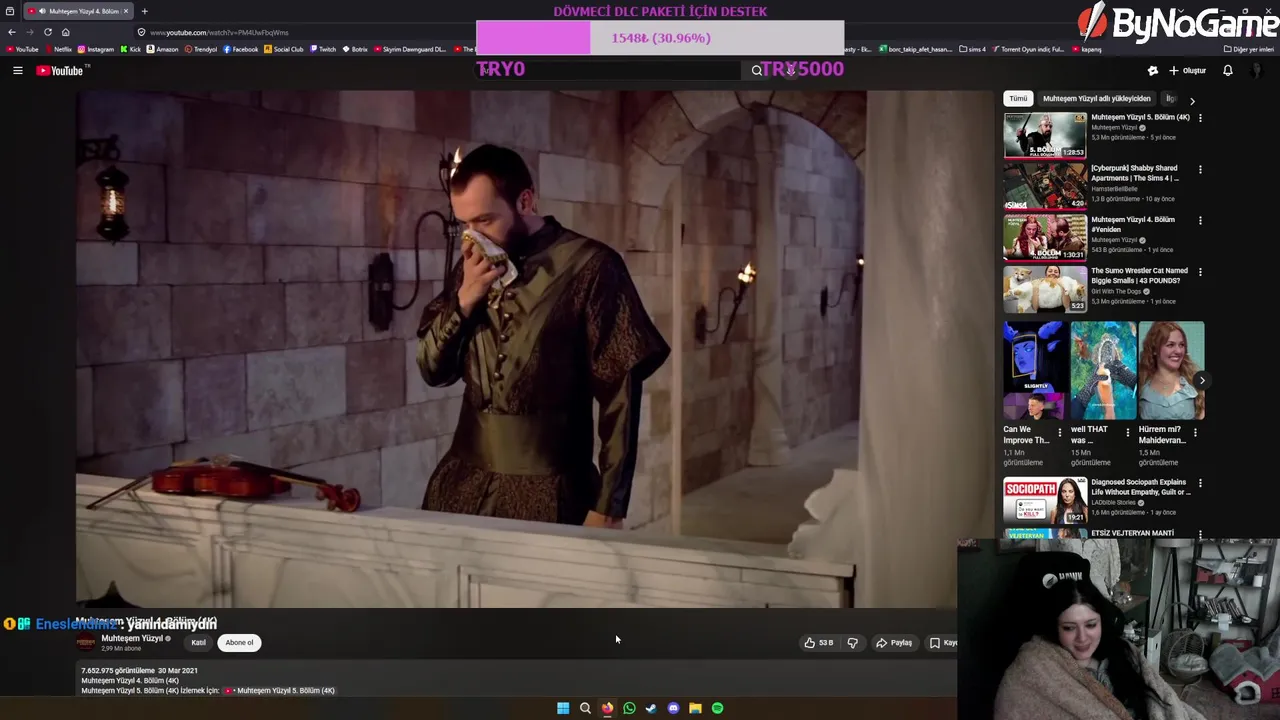Click the browser home icon
1280x720 pixels.
(66, 32)
